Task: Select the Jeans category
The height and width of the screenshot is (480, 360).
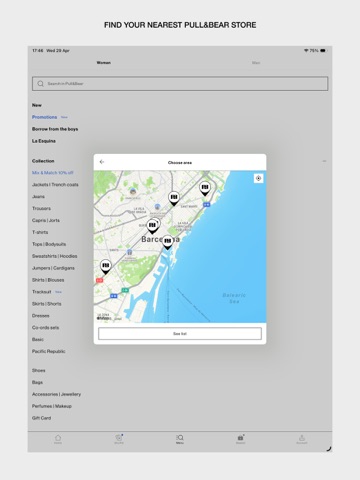Action: (38, 197)
